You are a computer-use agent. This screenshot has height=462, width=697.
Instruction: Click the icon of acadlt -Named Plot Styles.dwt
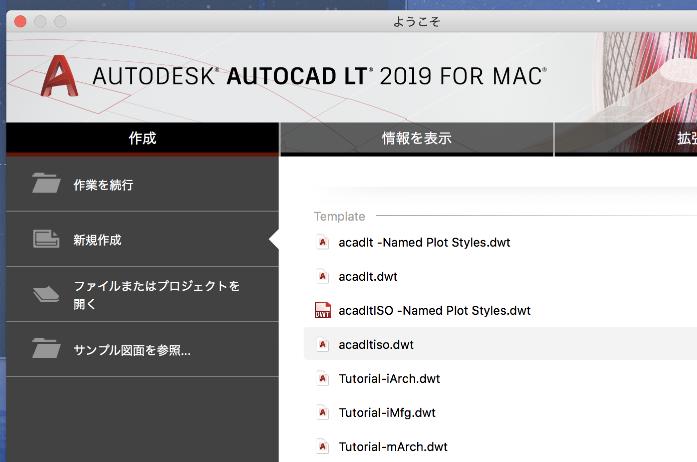[x=323, y=242]
